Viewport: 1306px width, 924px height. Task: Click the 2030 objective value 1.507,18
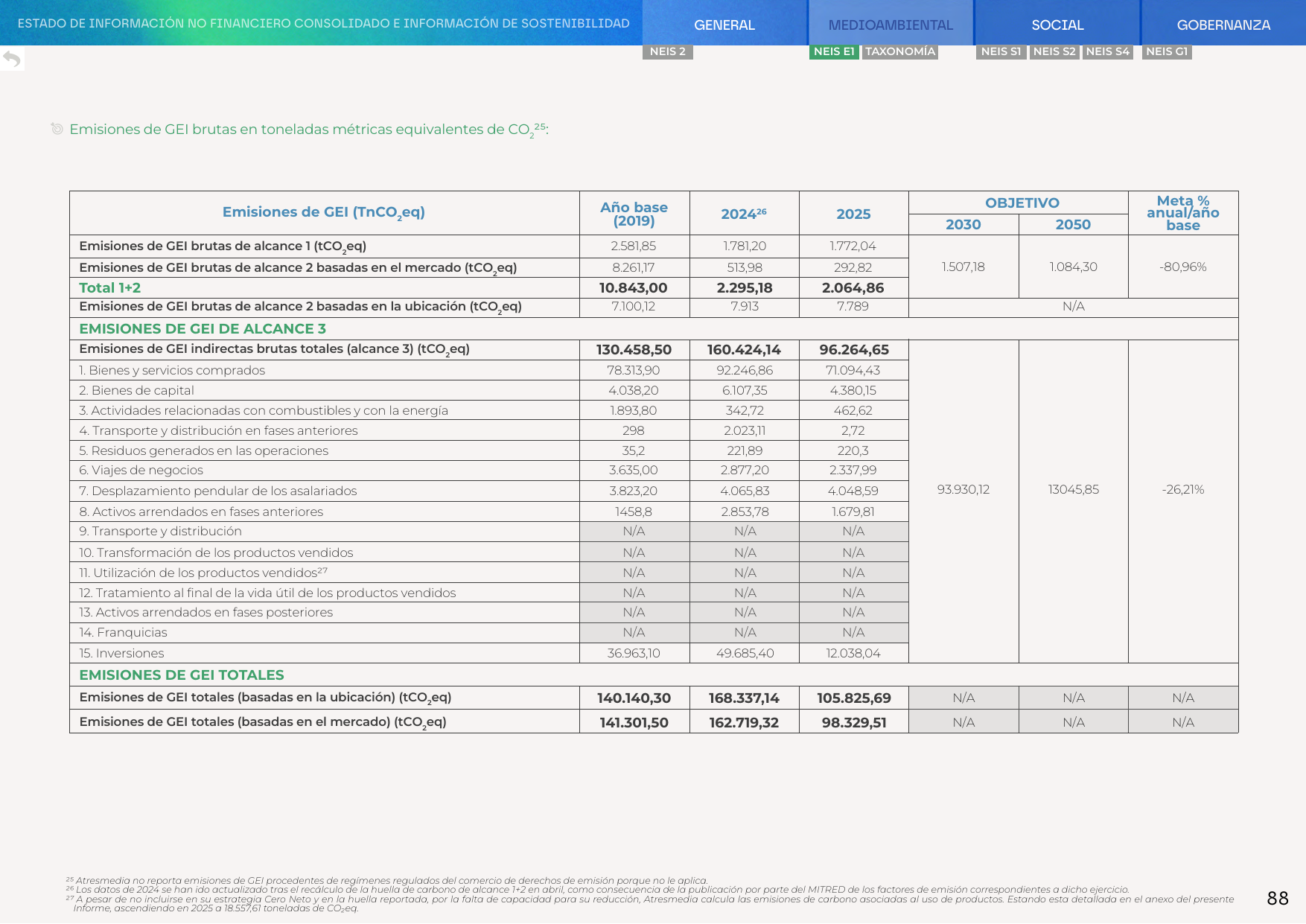[963, 267]
